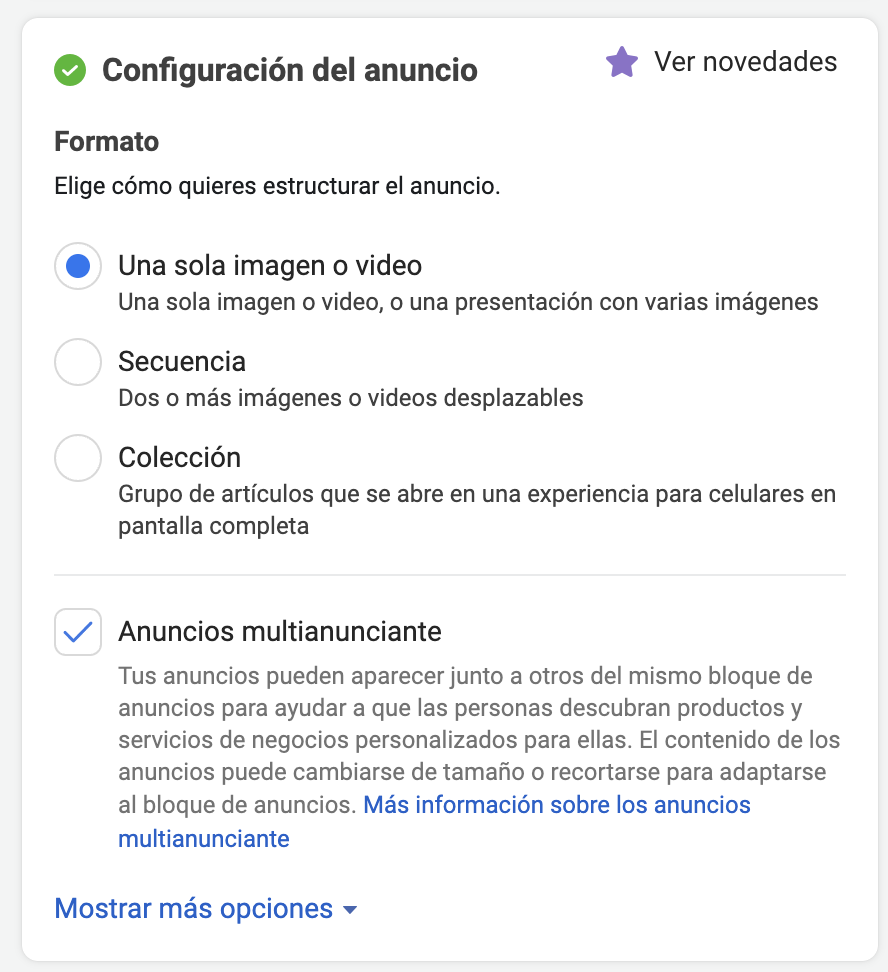Open the Ver novedades link
Screen dimensions: 888x972
745,61
